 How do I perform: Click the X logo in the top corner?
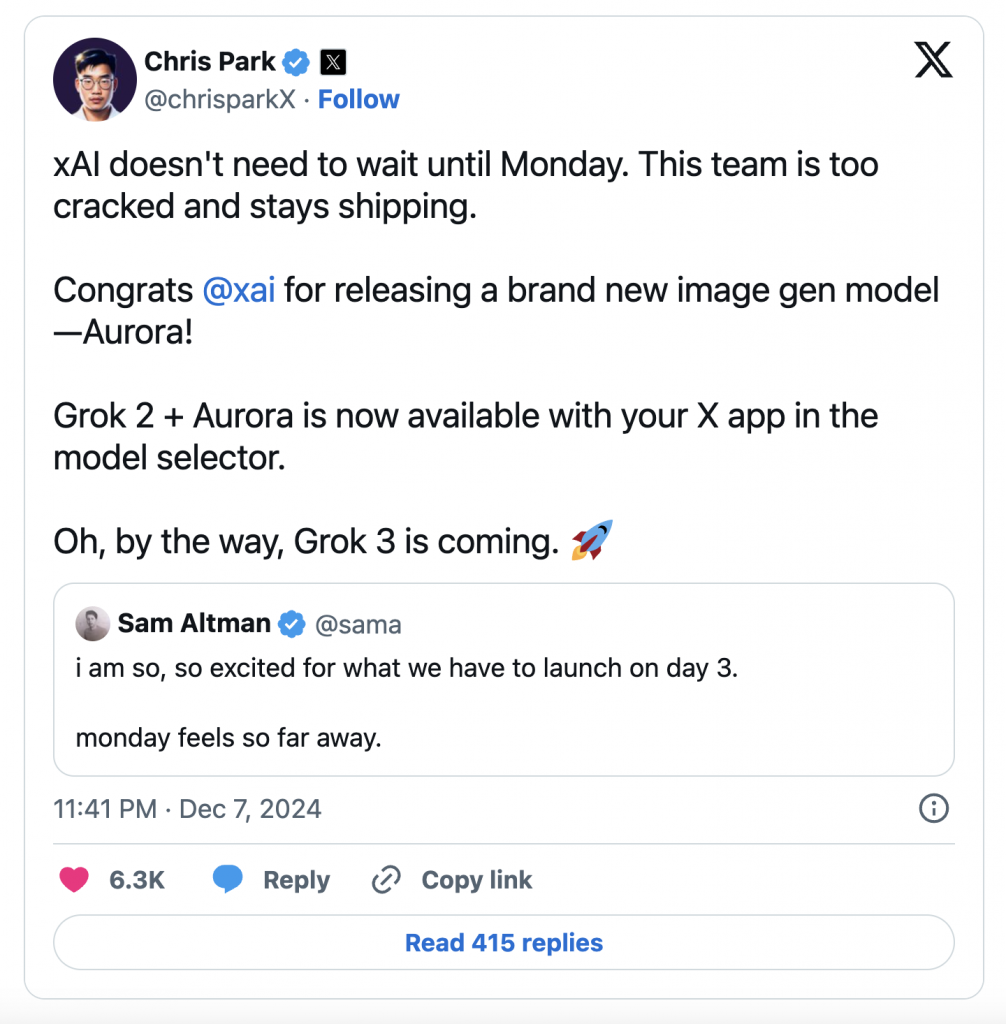933,62
